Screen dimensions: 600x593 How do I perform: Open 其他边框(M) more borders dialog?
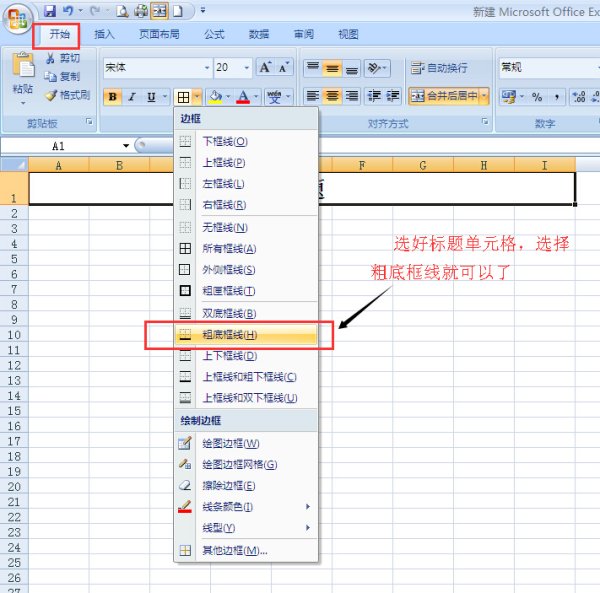click(246, 551)
